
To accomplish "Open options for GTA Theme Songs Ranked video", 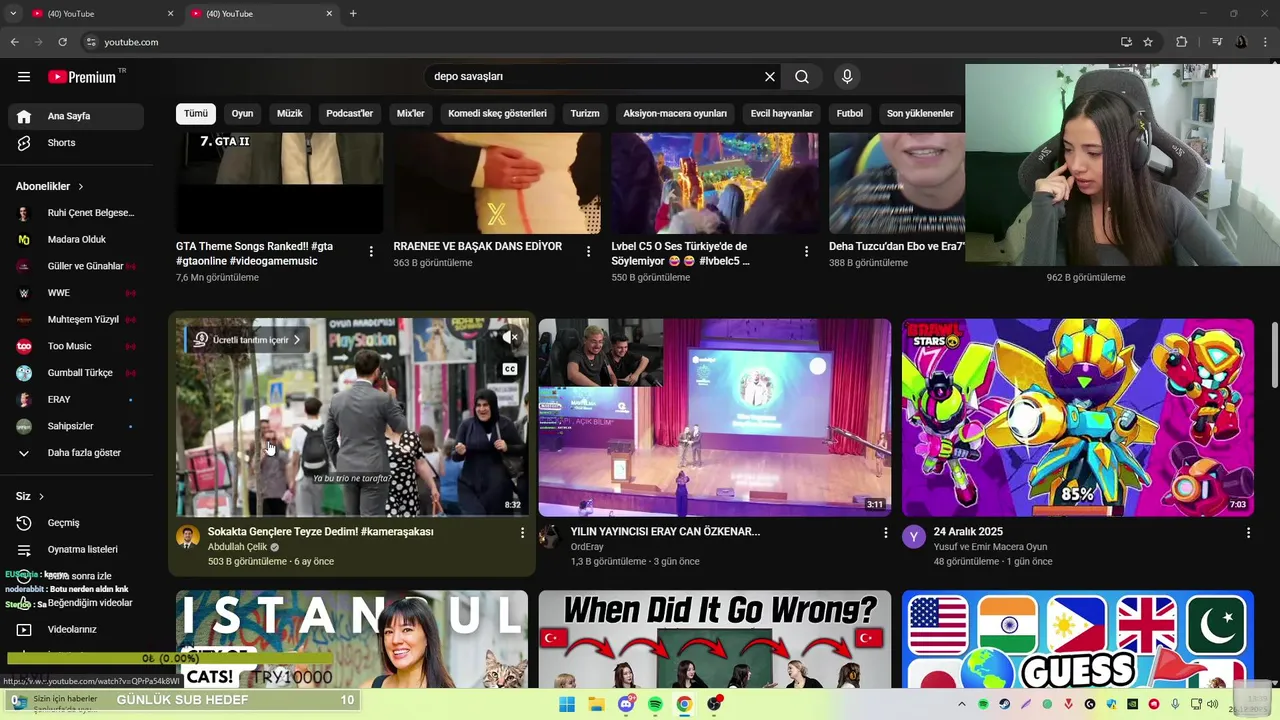I will (x=371, y=252).
